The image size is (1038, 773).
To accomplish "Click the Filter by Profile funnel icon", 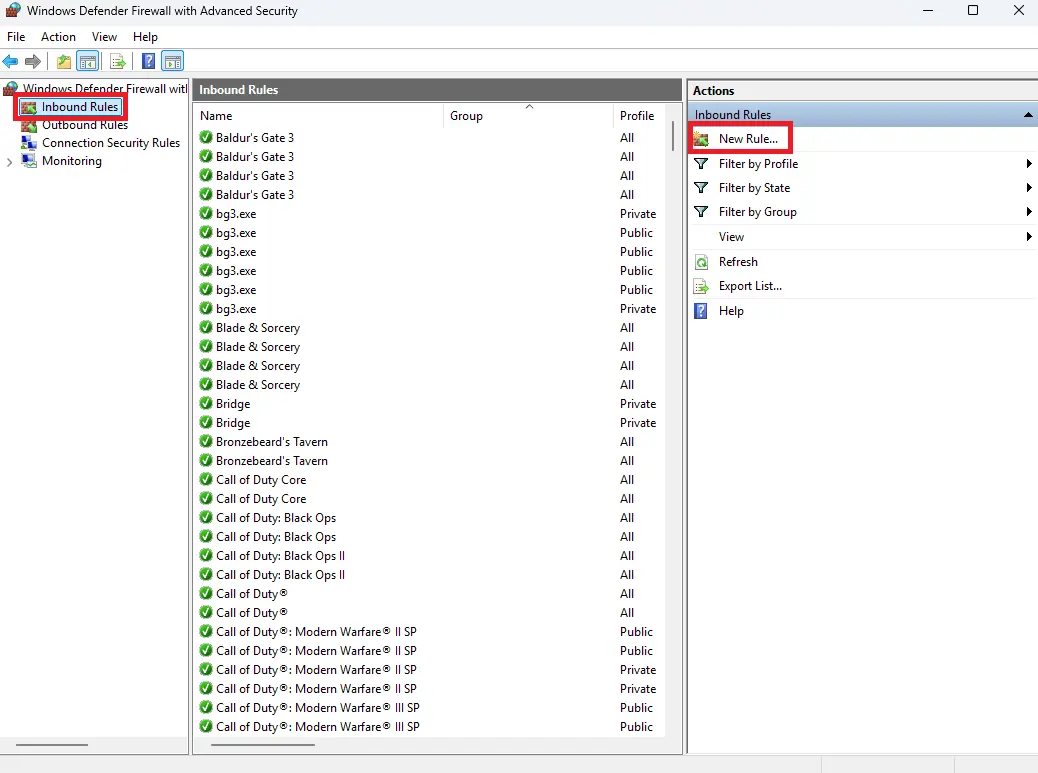I will click(x=702, y=164).
